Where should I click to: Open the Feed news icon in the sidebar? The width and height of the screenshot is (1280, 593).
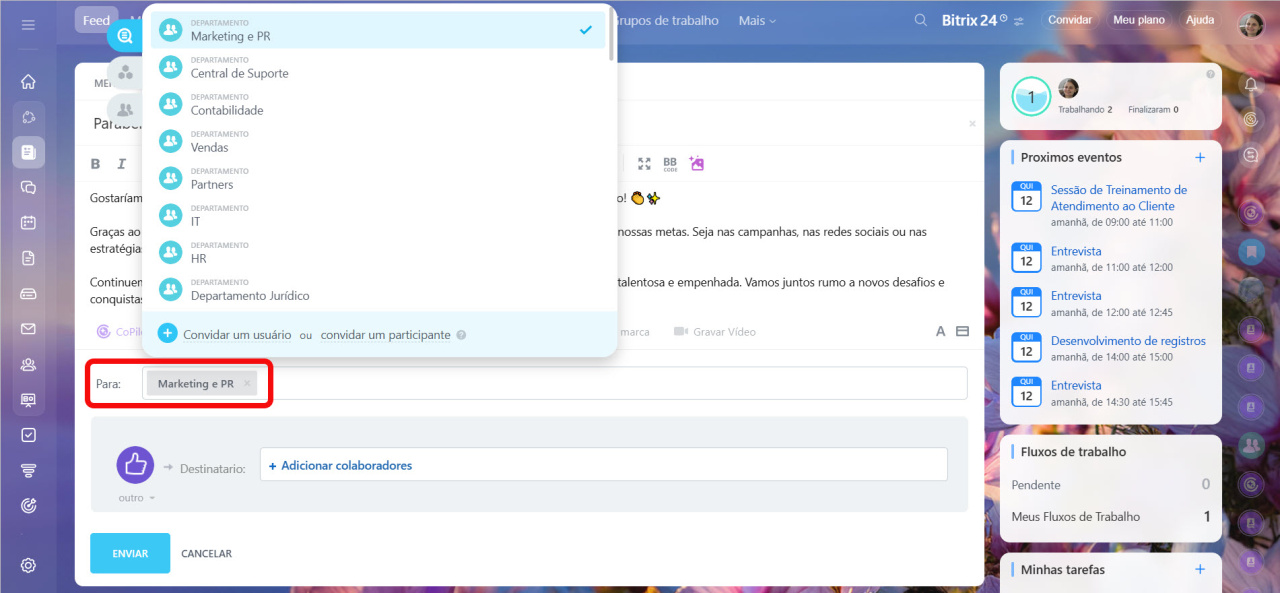(28, 152)
